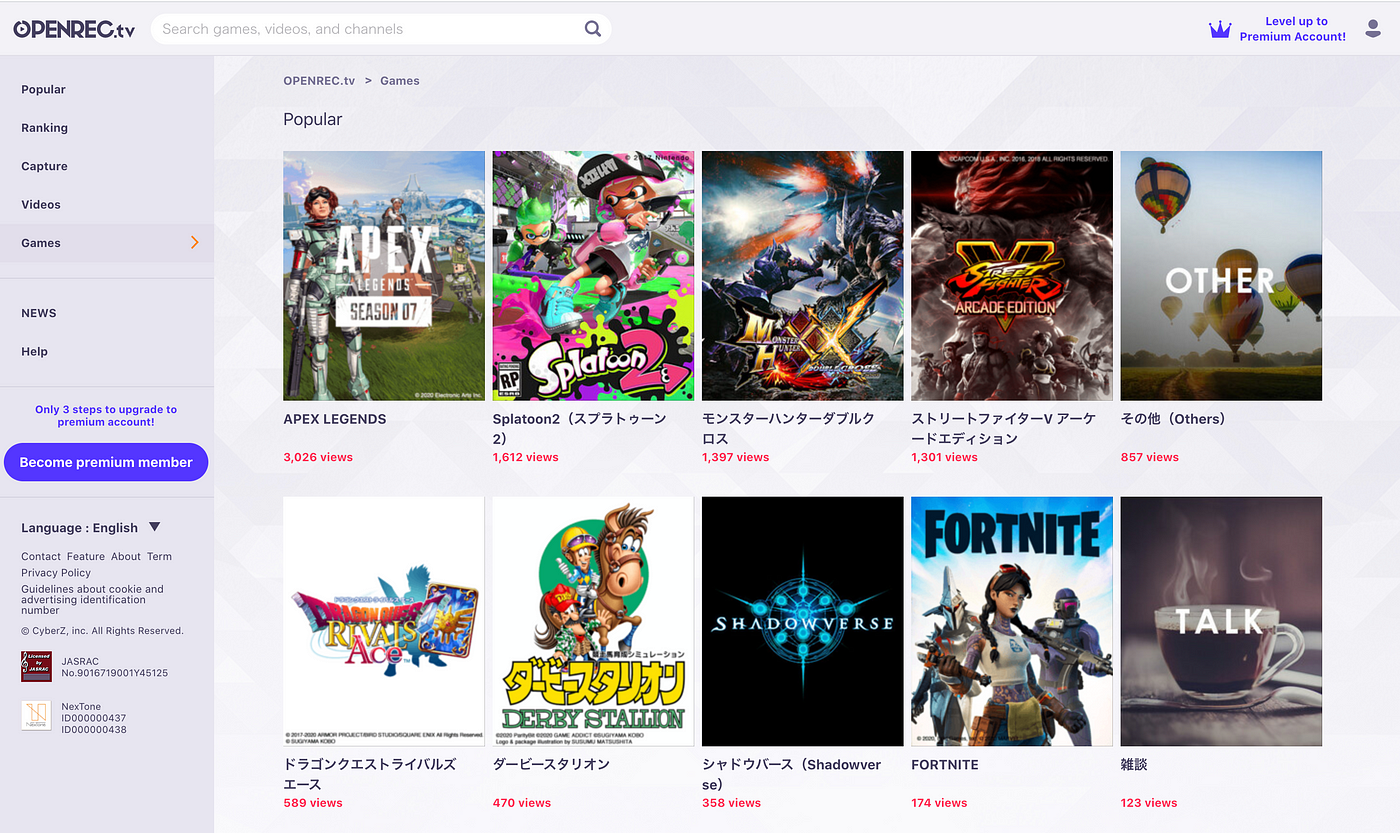Image resolution: width=1400 pixels, height=833 pixels.
Task: Click Only 3 steps to upgrade link
Action: 106,415
